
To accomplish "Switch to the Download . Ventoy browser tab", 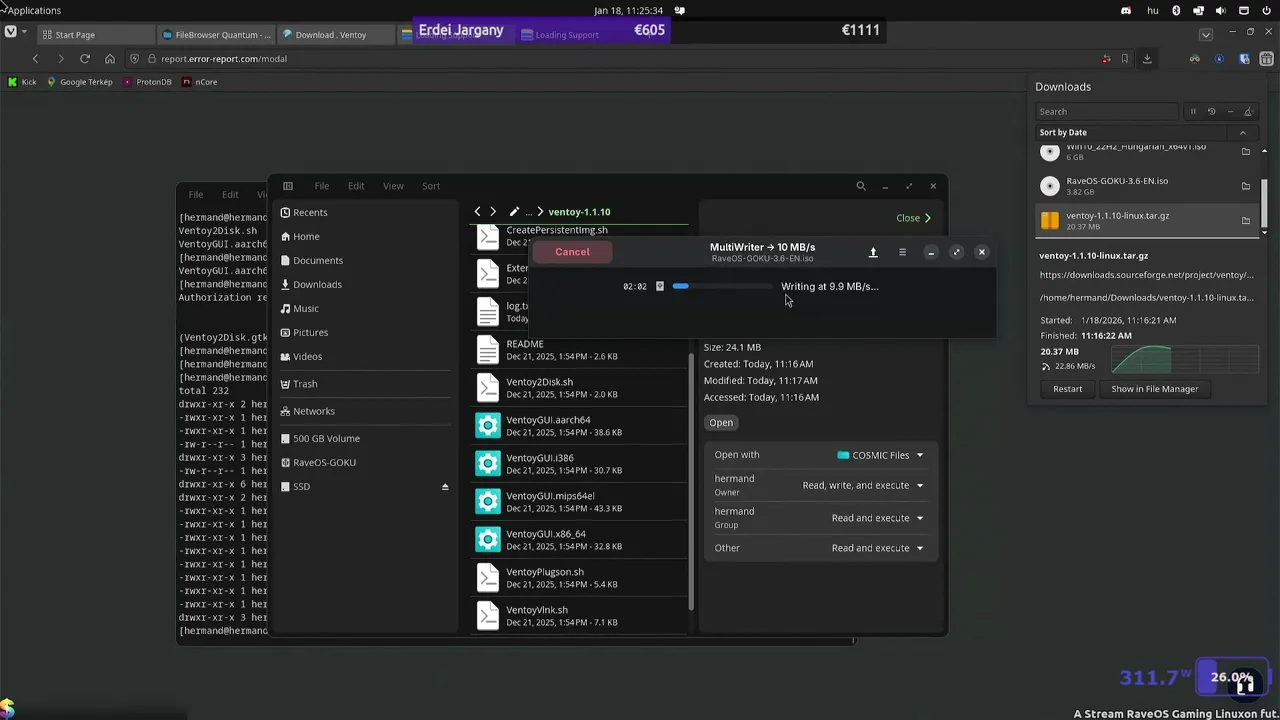I will pos(335,35).
